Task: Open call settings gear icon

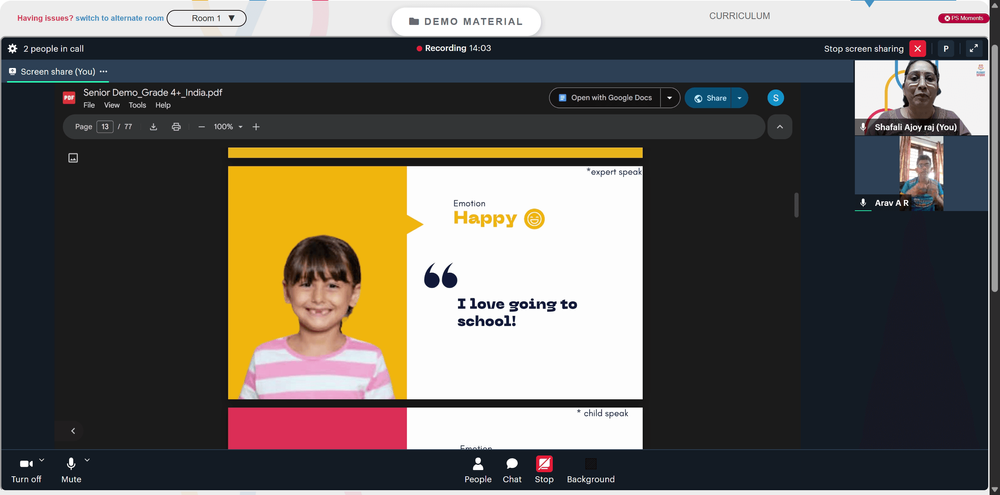Action: pyautogui.click(x=12, y=48)
